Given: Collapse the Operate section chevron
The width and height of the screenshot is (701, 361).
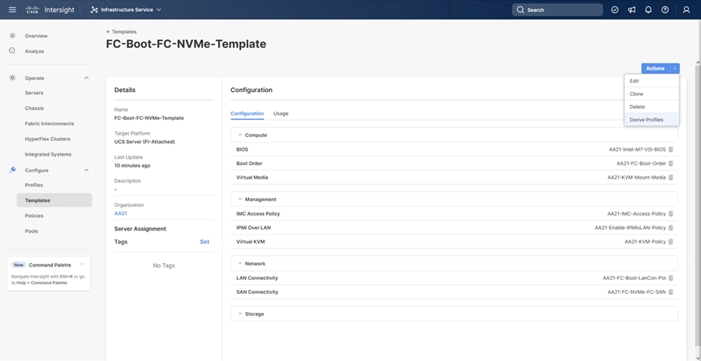Looking at the screenshot, I should click(x=86, y=78).
